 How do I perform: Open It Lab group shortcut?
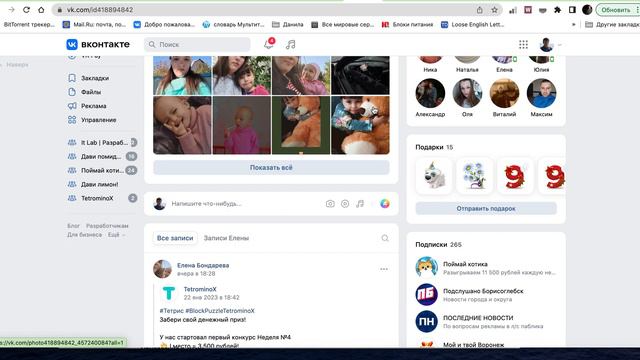[x=102, y=142]
